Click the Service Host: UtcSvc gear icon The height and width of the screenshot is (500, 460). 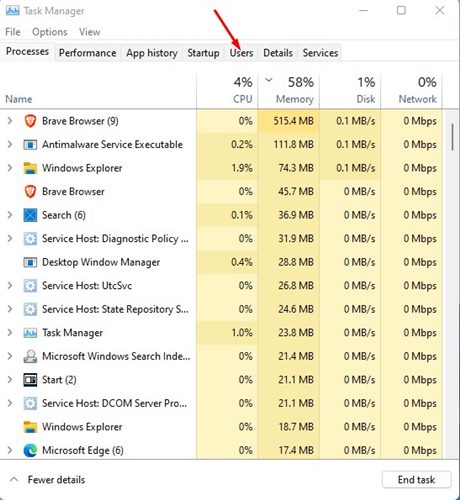[30, 286]
